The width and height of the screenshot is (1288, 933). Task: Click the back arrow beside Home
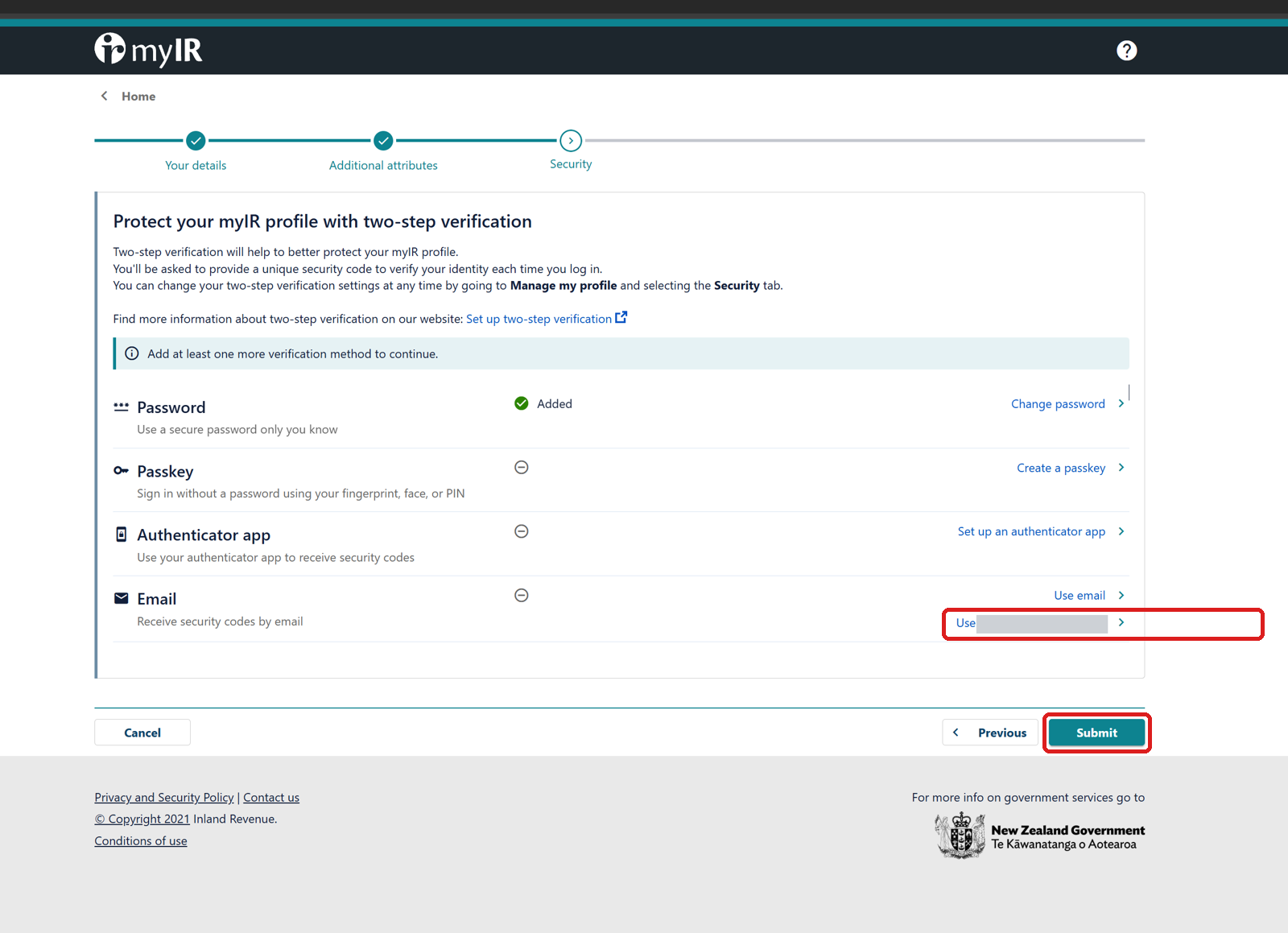[x=104, y=96]
